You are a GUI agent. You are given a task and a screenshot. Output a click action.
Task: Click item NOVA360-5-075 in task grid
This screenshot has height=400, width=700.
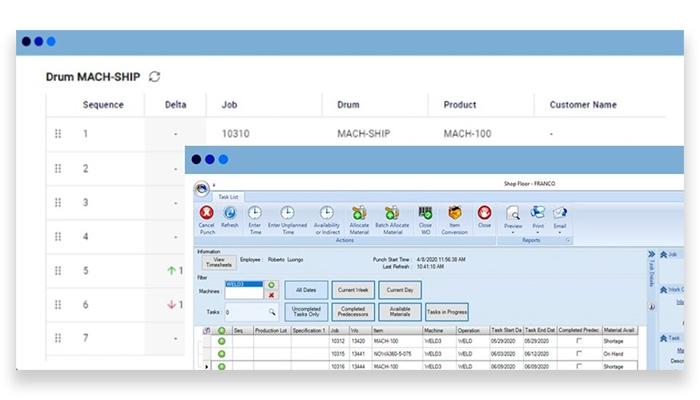(393, 354)
